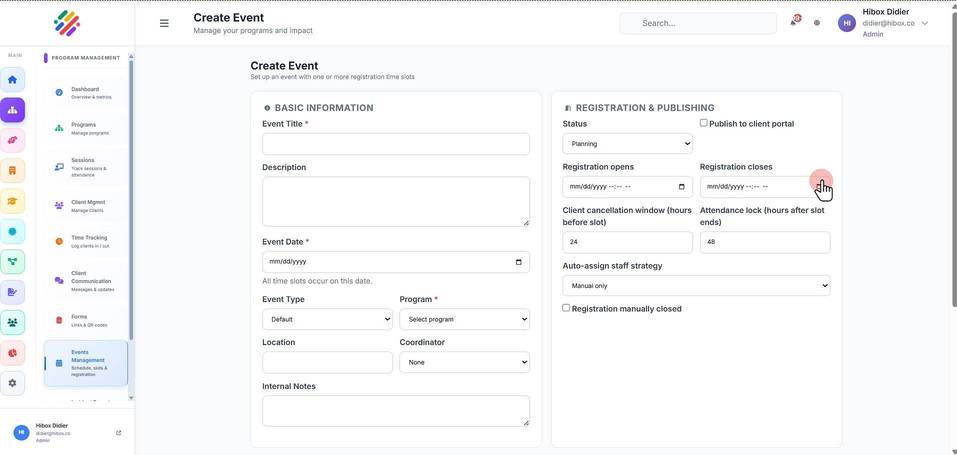Open Time Tracking in the sidebar
This screenshot has height=455, width=957.
(x=85, y=241)
